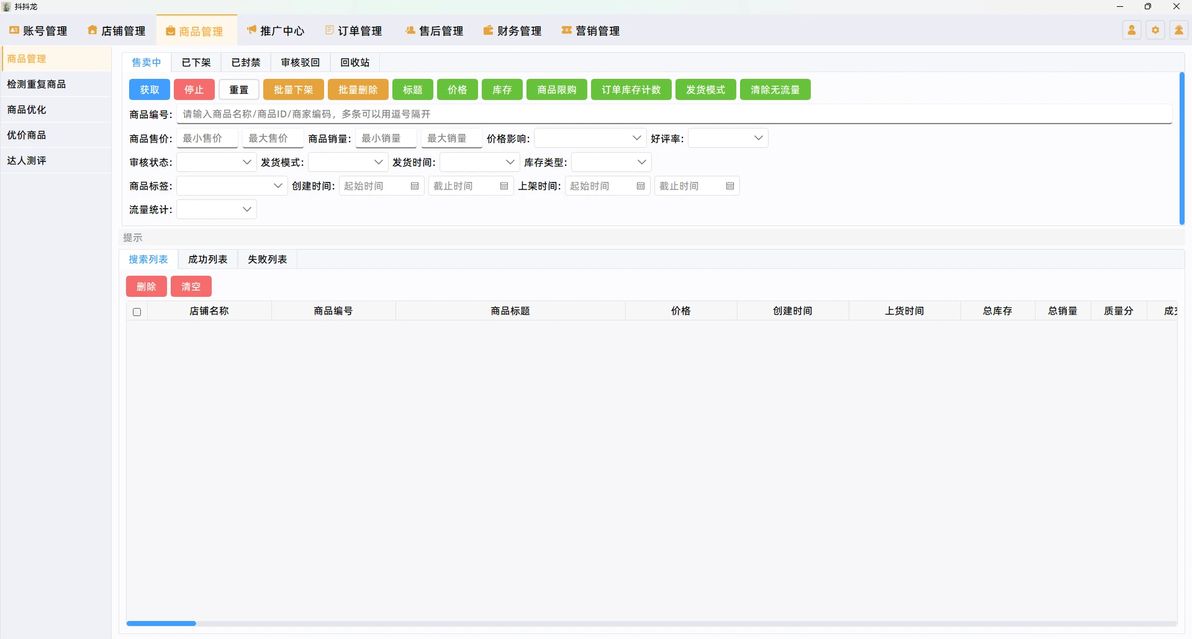Expand the 审核状态 dropdown

click(217, 162)
